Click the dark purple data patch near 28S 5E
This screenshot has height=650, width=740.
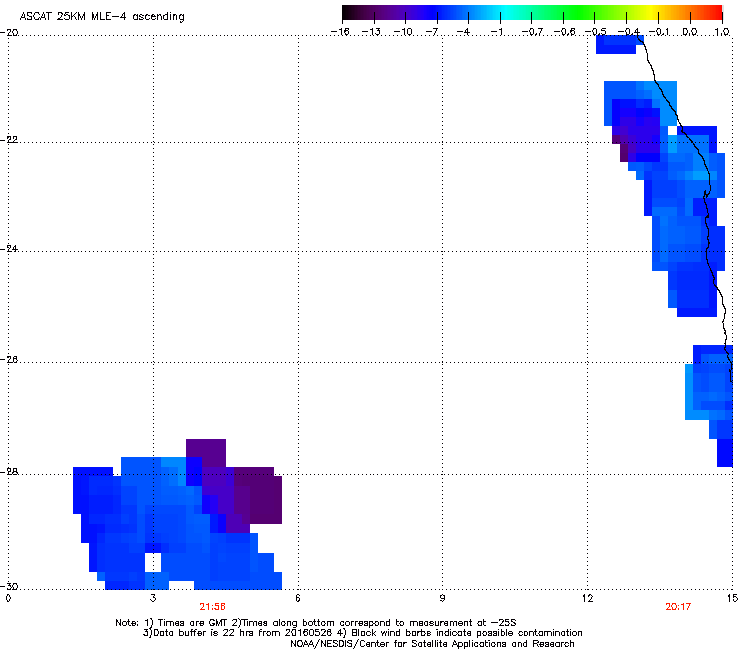[x=257, y=496]
